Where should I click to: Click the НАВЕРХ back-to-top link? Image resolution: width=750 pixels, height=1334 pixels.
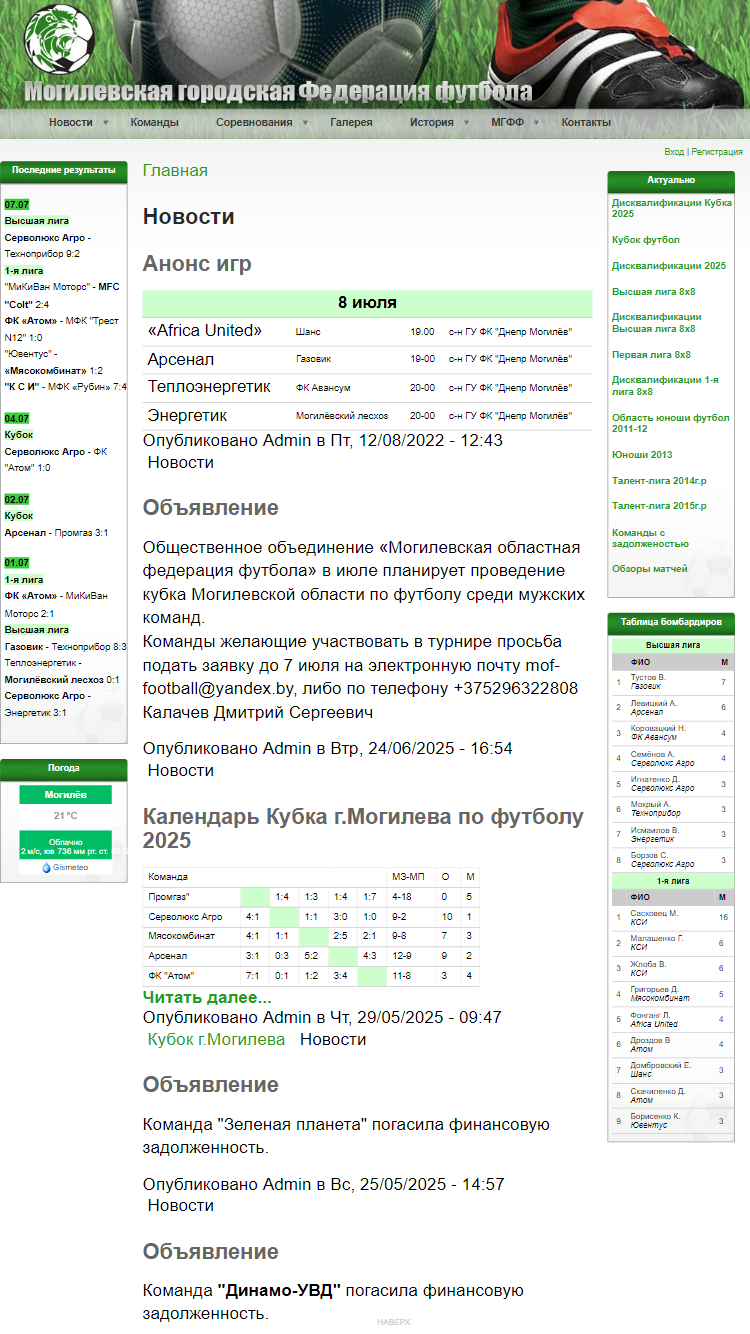click(x=393, y=1322)
